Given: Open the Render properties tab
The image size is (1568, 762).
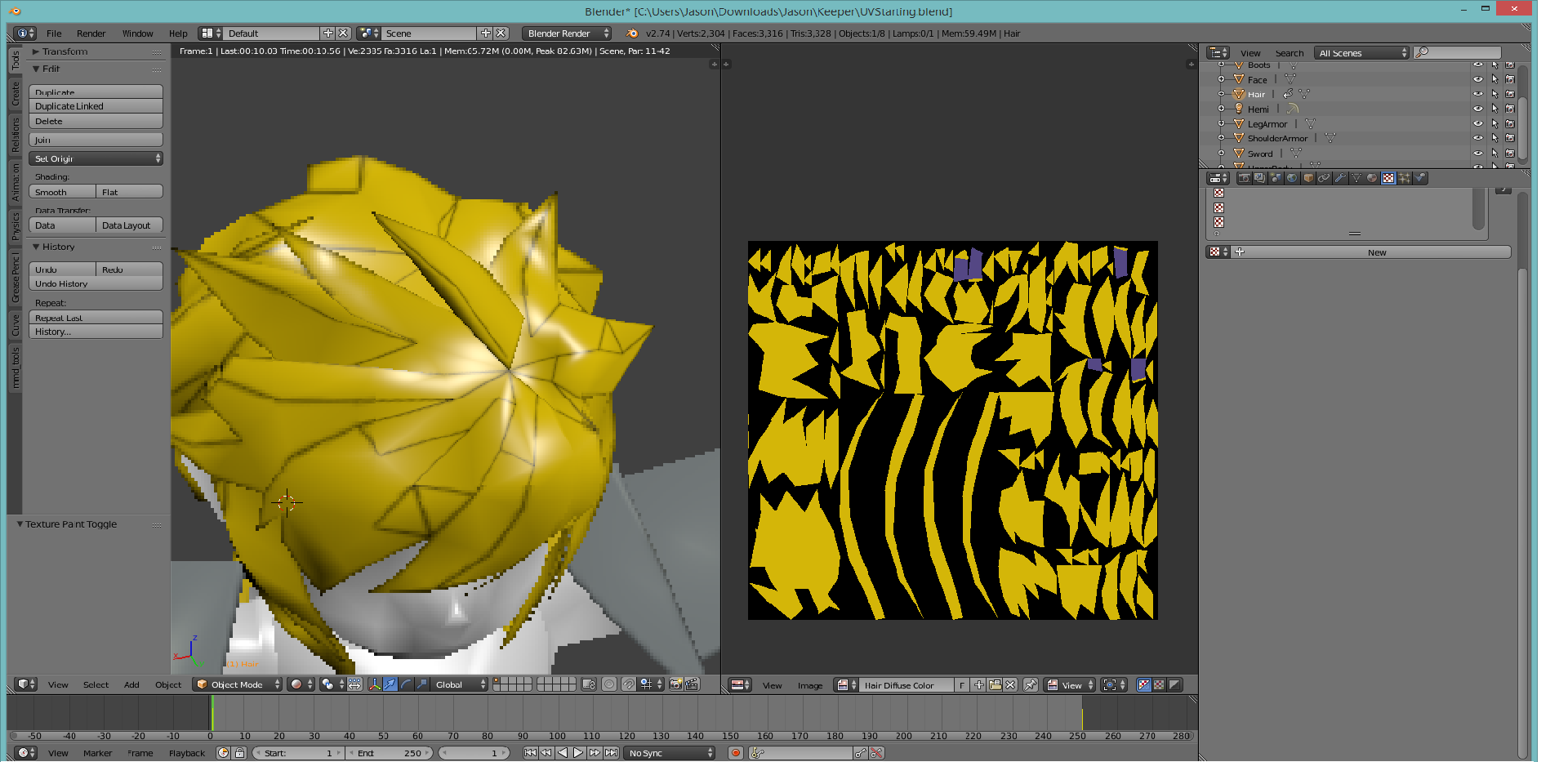Looking at the screenshot, I should tap(1244, 178).
